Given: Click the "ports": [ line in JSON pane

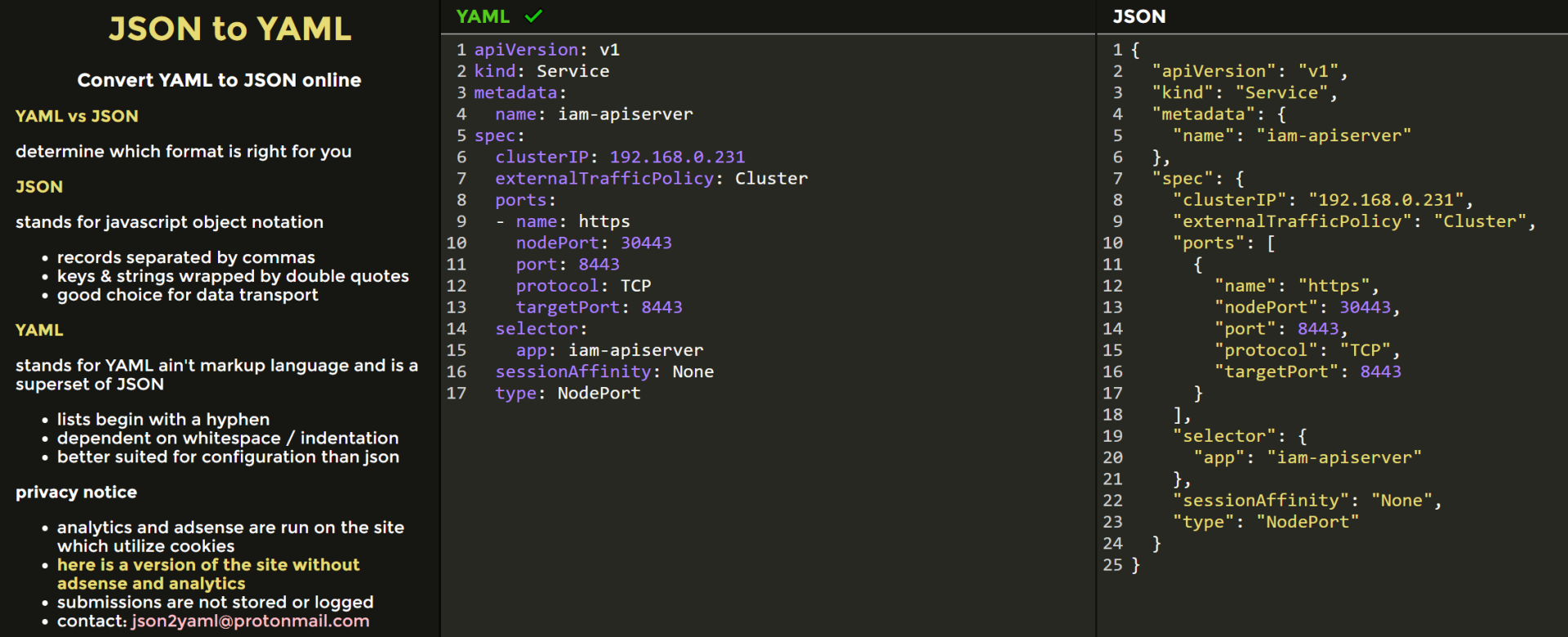Looking at the screenshot, I should pos(1223,243).
